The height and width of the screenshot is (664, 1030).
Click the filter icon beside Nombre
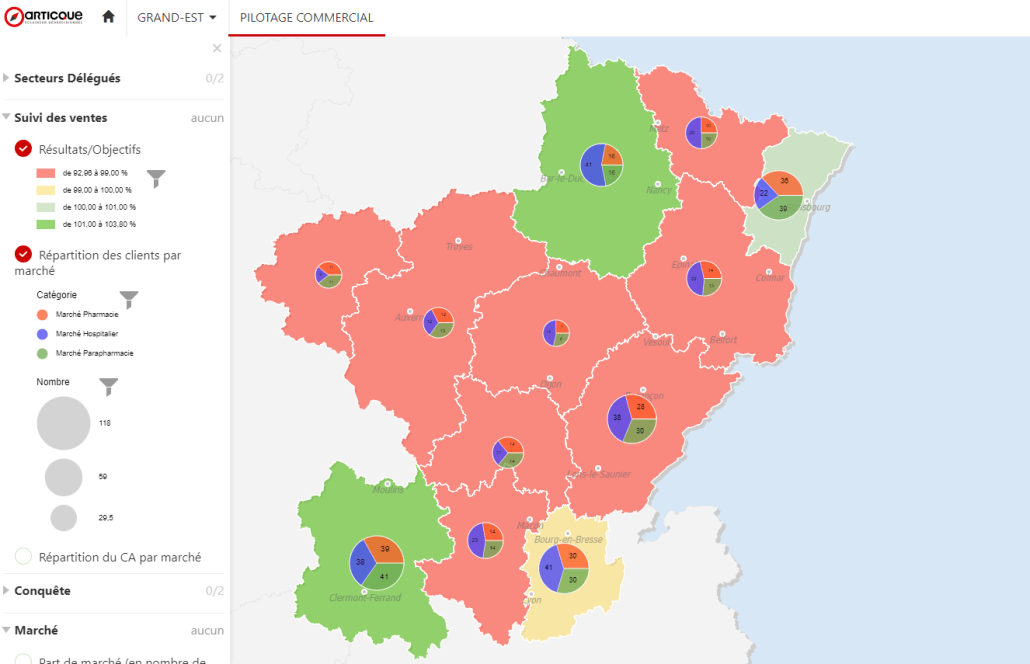(109, 386)
